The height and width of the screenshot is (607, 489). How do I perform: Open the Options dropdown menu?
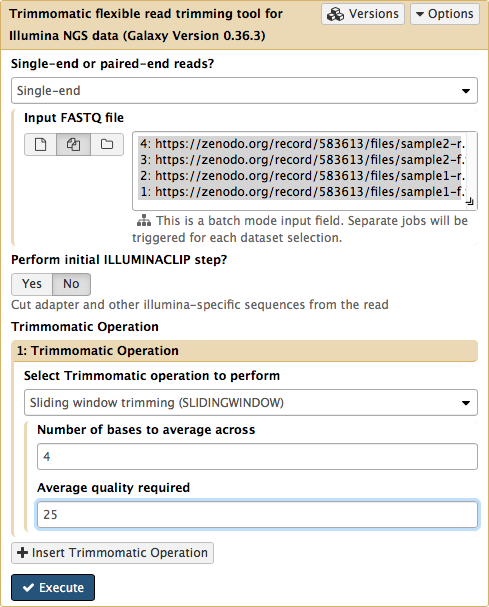pos(444,14)
